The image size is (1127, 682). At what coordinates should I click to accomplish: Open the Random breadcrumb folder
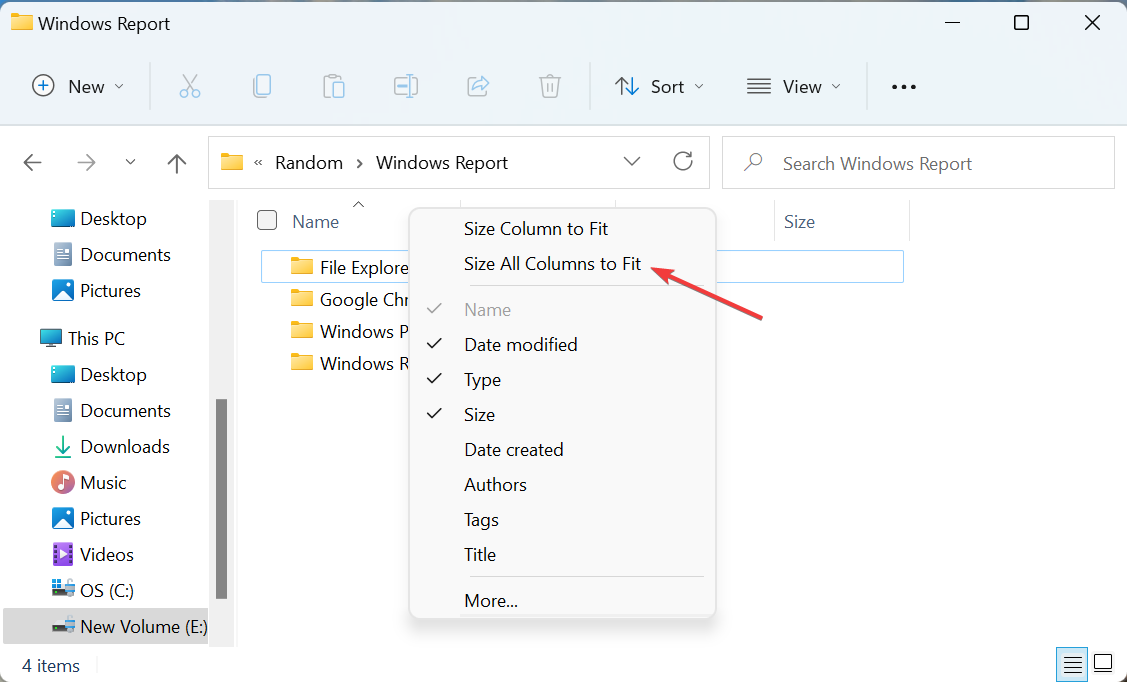click(x=309, y=162)
